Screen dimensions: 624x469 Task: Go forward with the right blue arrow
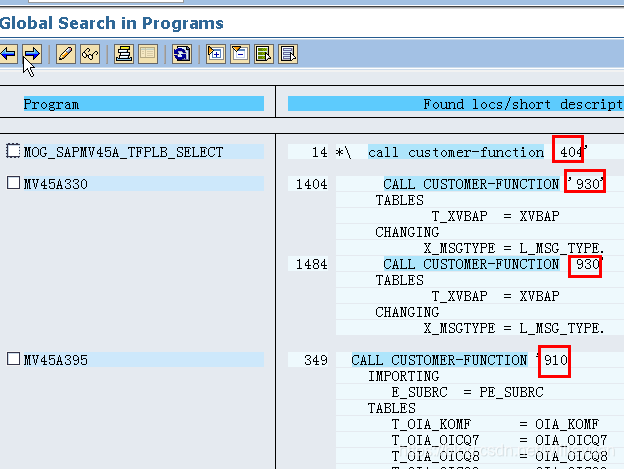pyautogui.click(x=32, y=54)
